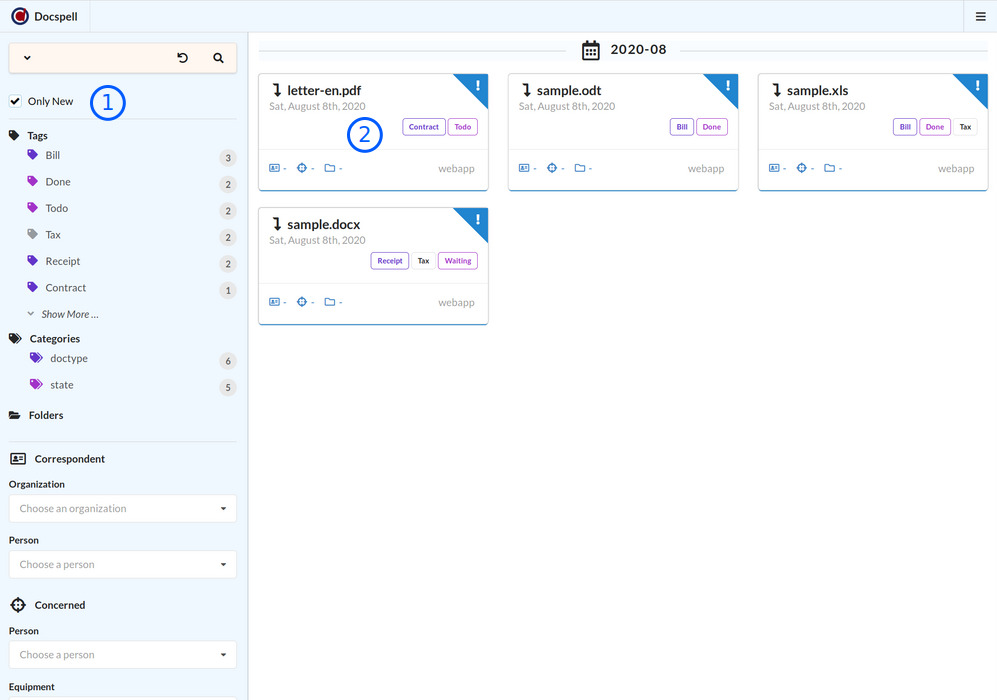Click the magnifier search icon

click(x=218, y=58)
